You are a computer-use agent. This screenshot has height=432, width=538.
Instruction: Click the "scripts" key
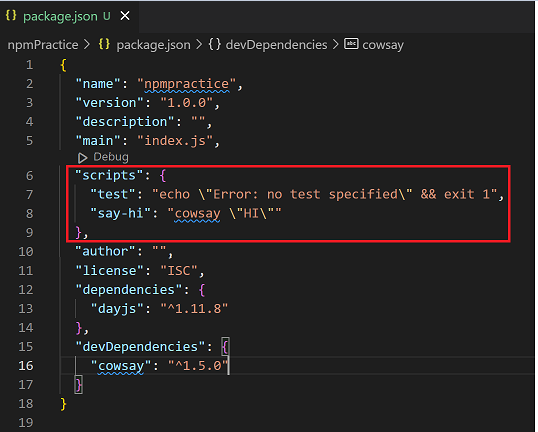pyautogui.click(x=109, y=175)
